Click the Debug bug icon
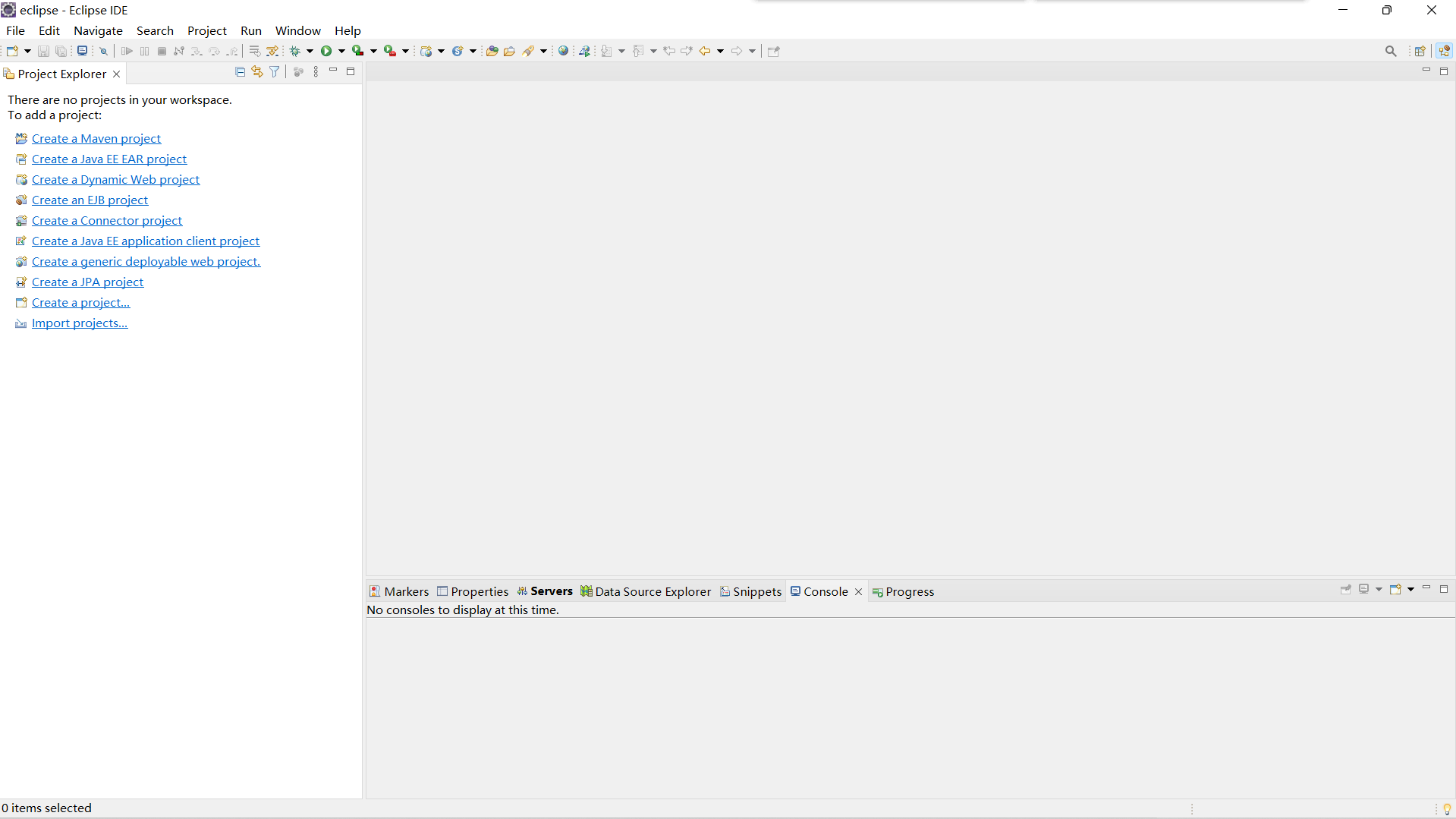The width and height of the screenshot is (1456, 819). click(295, 51)
